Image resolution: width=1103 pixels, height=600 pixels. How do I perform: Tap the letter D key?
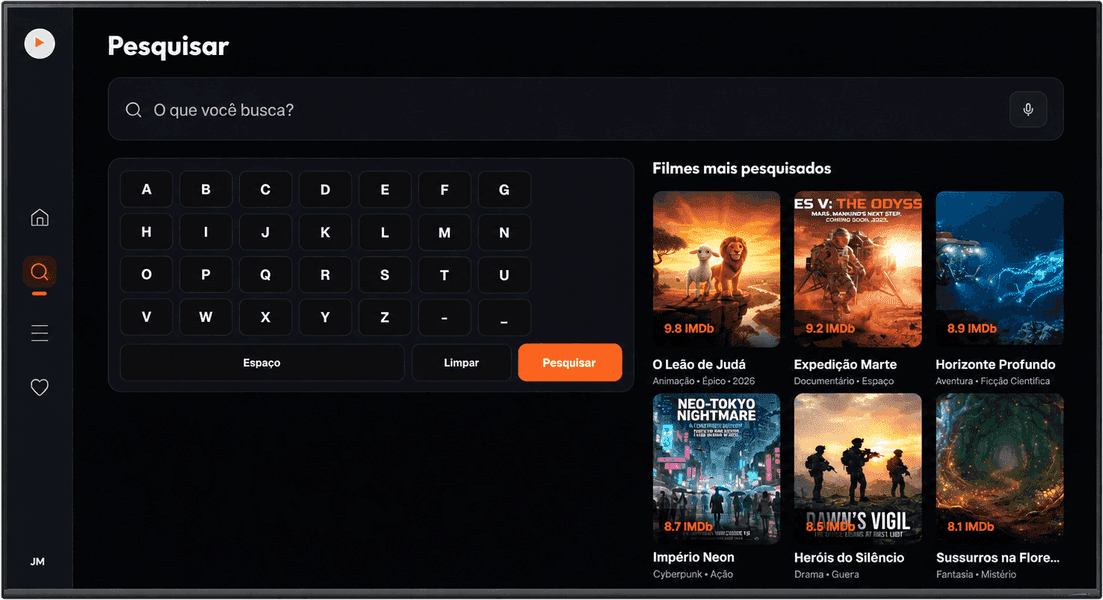(x=325, y=189)
